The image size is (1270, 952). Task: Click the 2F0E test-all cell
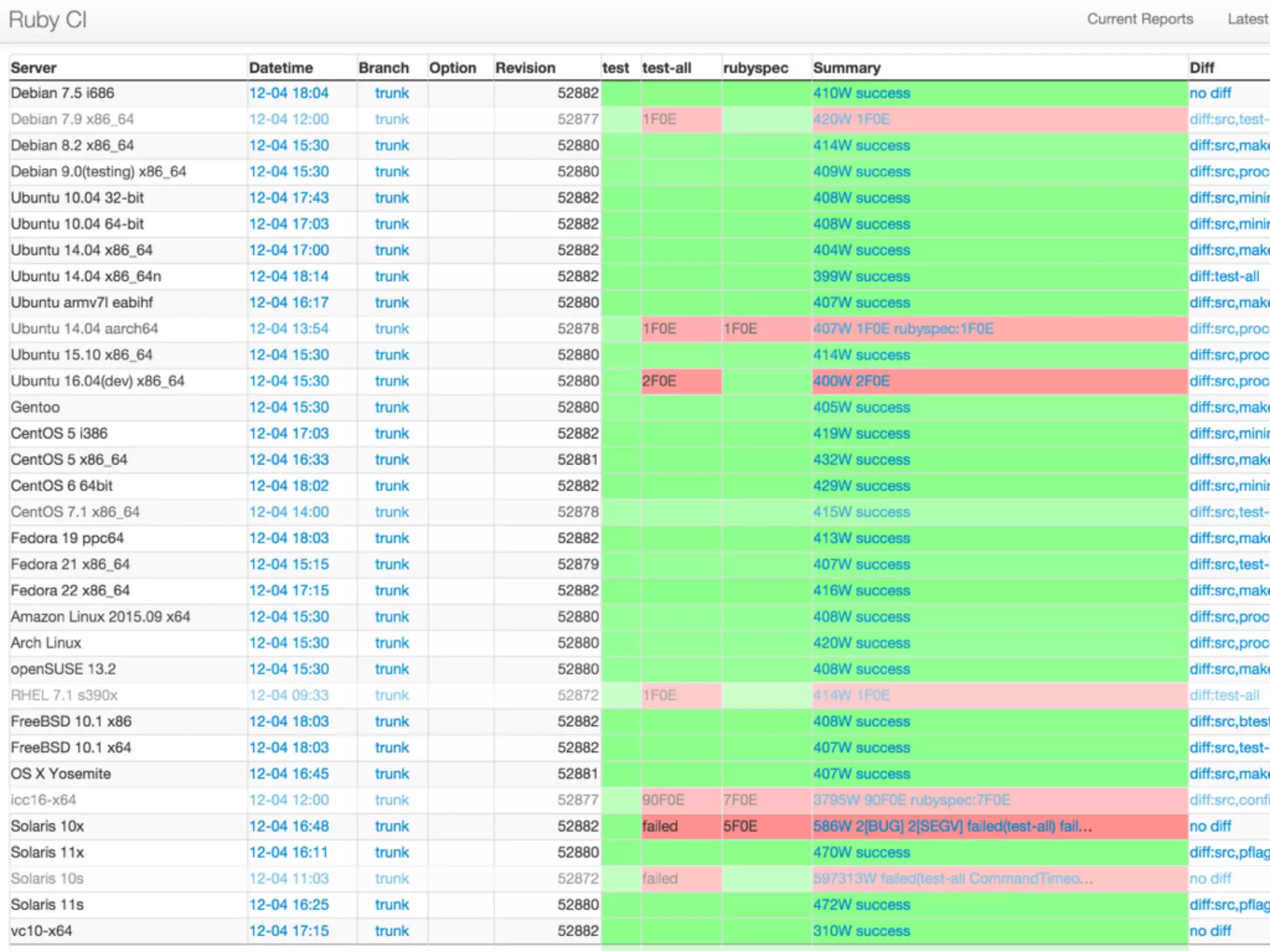[659, 381]
